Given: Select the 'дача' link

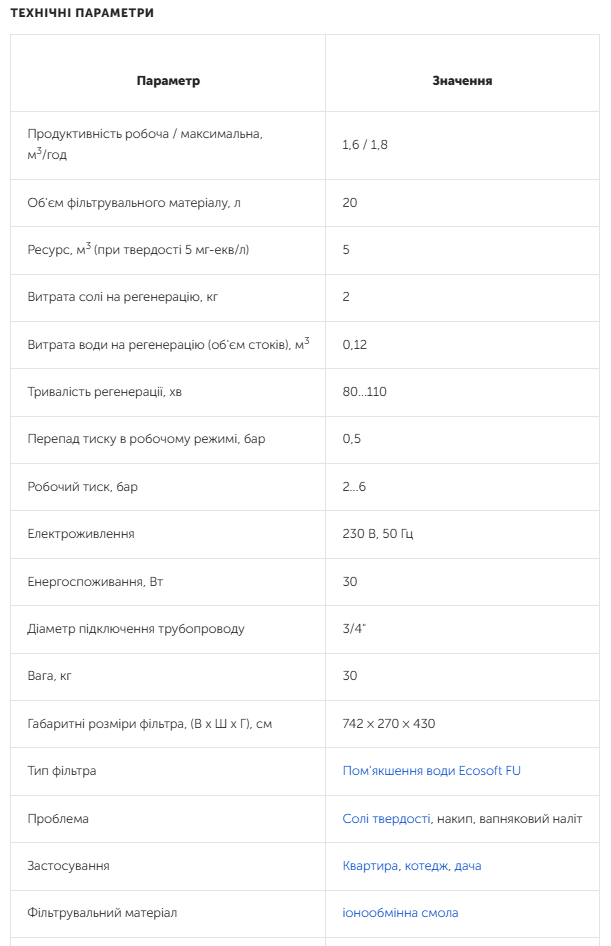Looking at the screenshot, I should pos(468,866).
